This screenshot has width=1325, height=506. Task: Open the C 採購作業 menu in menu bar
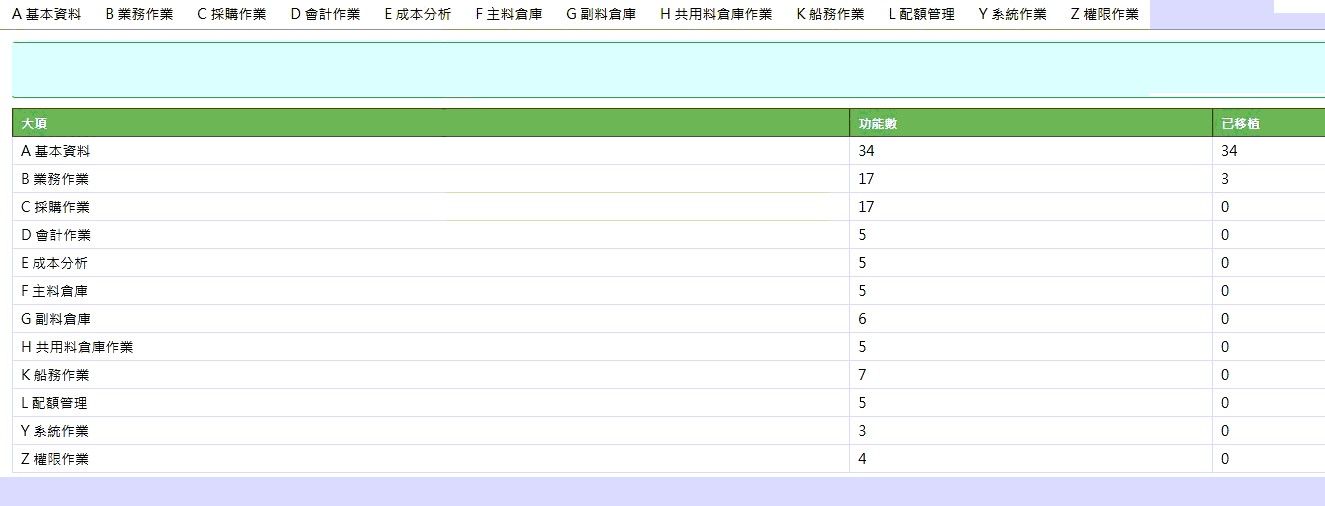[231, 14]
